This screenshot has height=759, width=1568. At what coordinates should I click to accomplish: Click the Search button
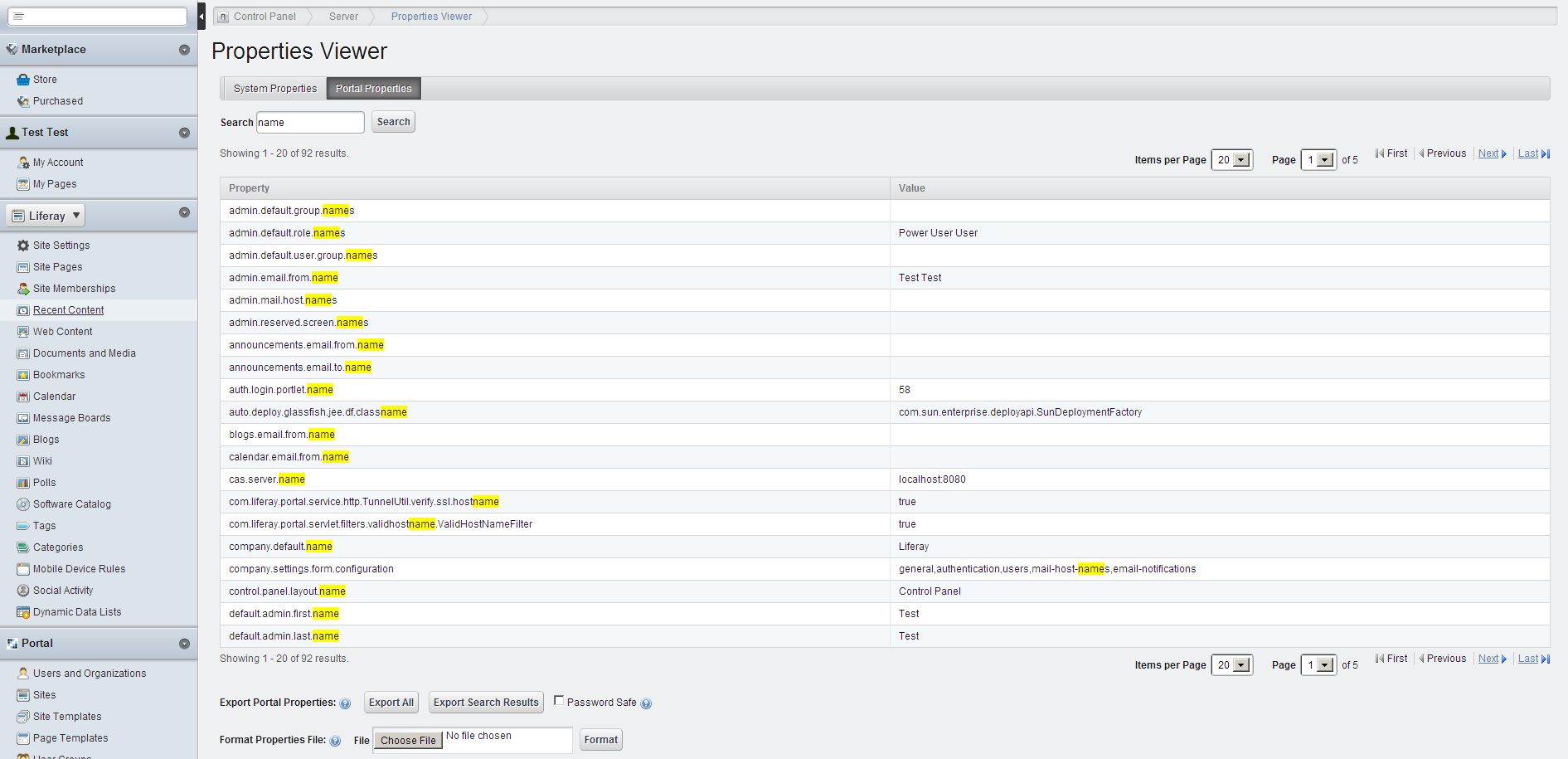(394, 122)
